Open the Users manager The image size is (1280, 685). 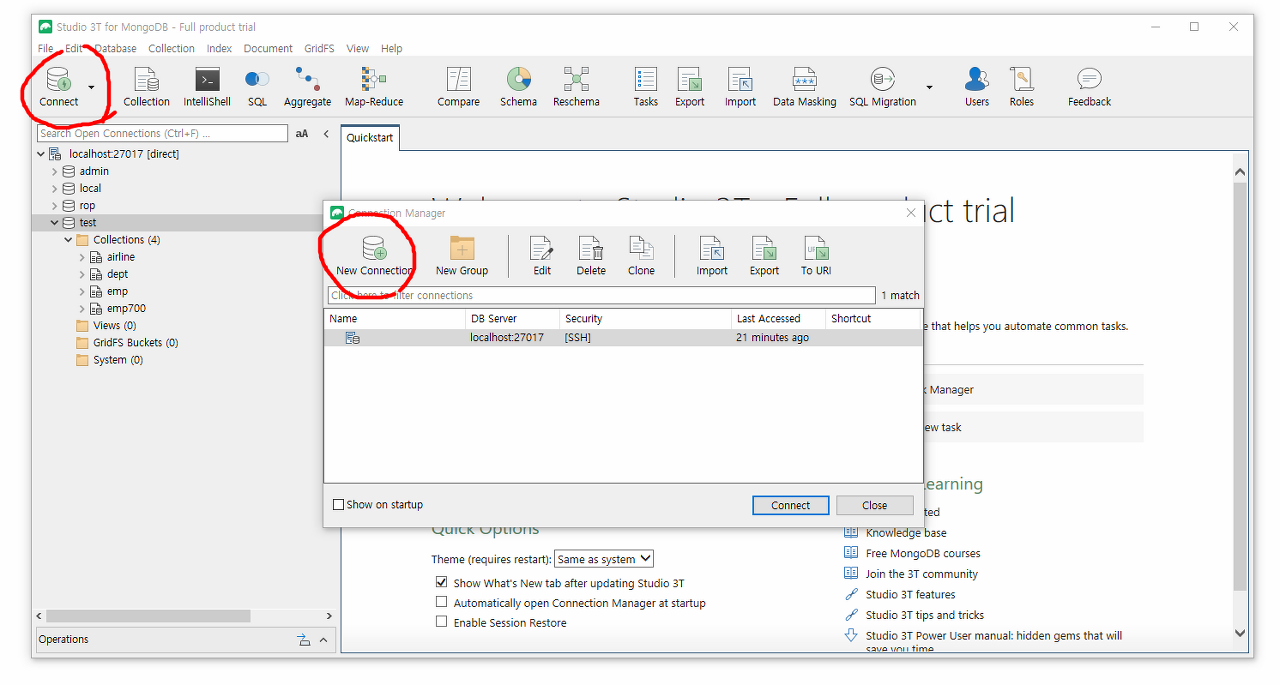pos(977,87)
